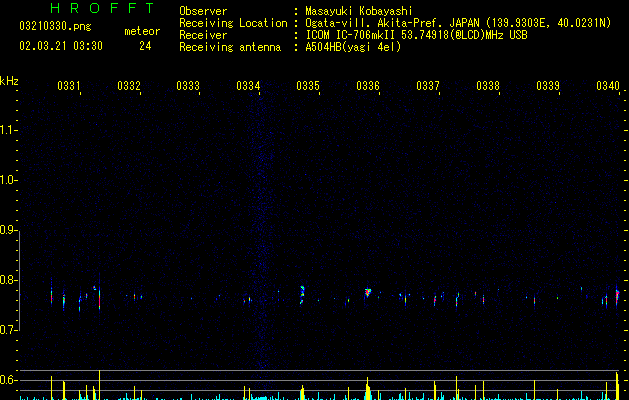Click the 0335 time marker
This screenshot has width=629, height=400.
pyautogui.click(x=308, y=85)
